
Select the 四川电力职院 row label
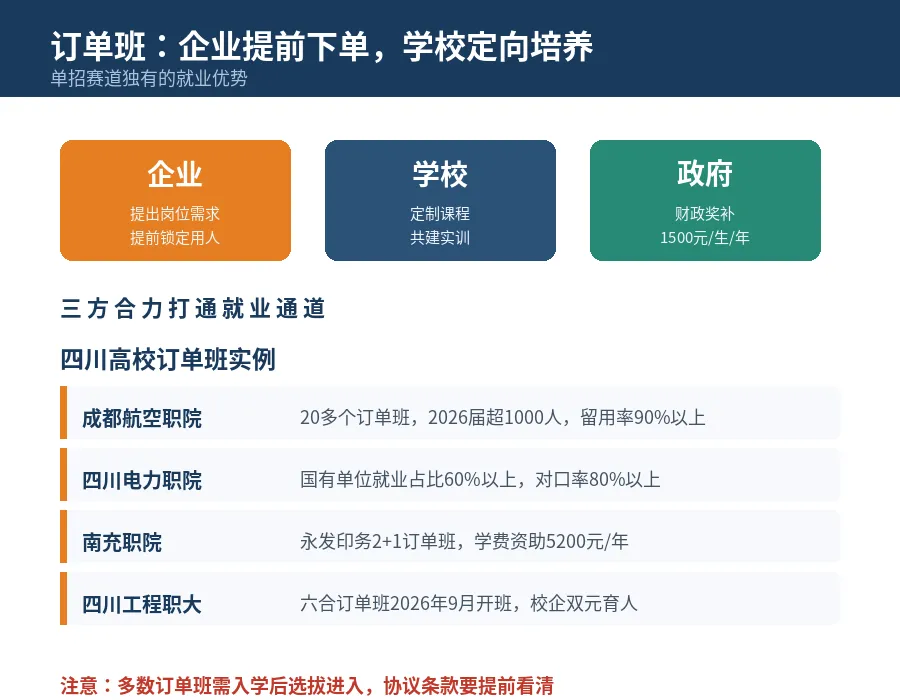[142, 480]
